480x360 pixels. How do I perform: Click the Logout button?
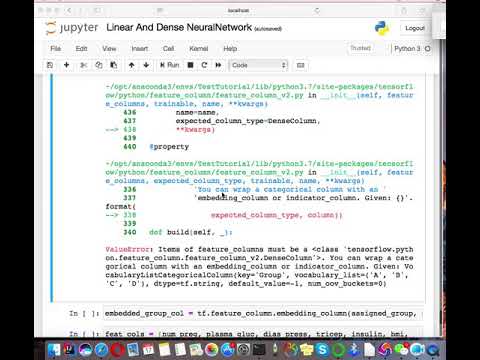click(x=414, y=28)
